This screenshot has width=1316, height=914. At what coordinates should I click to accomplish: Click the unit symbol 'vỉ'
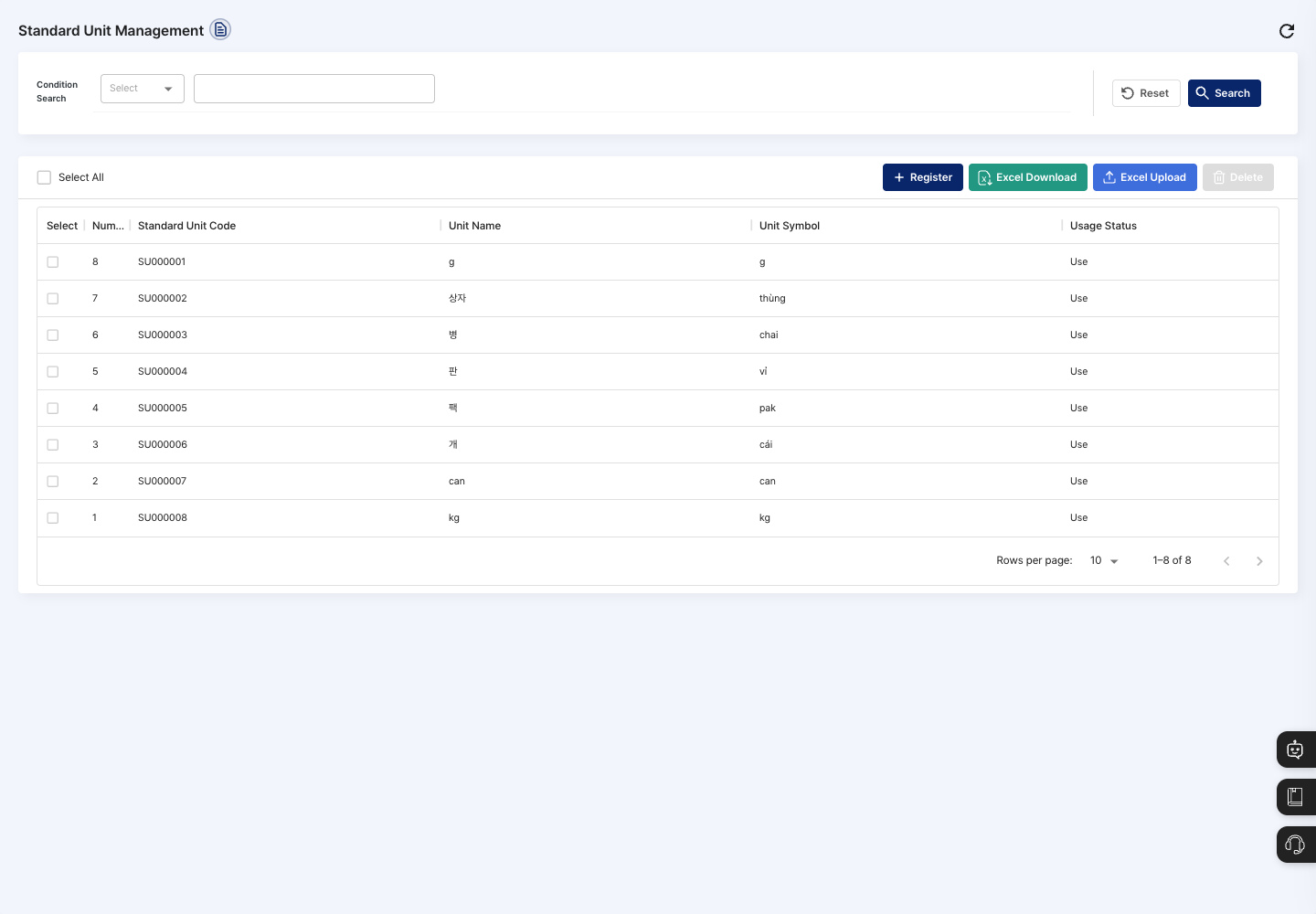point(763,372)
